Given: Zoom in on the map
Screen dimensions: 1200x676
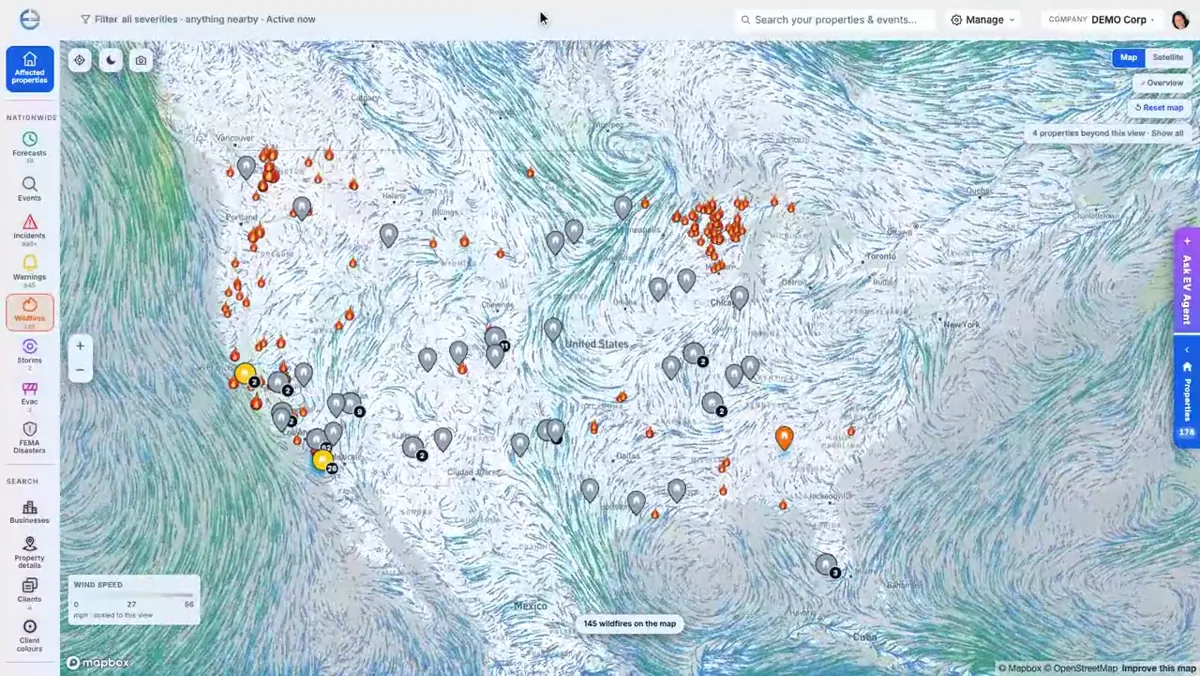Looking at the screenshot, I should [80, 345].
